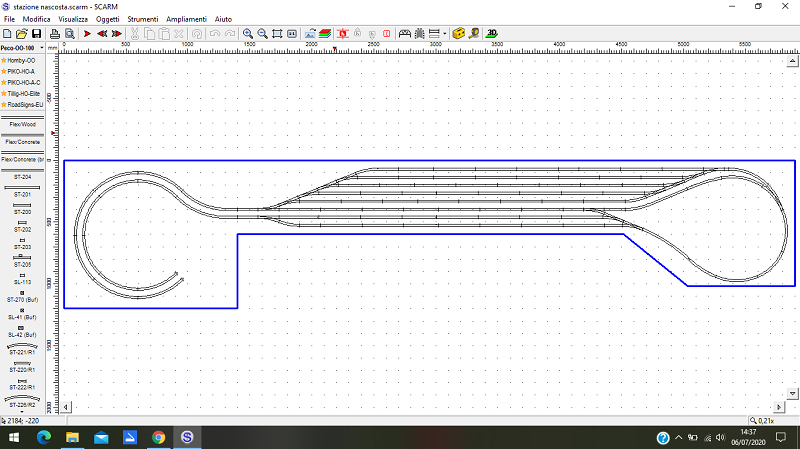The width and height of the screenshot is (800, 449).
Task: Click the horizontal scrollbar left arrow
Action: pyautogui.click(x=67, y=408)
